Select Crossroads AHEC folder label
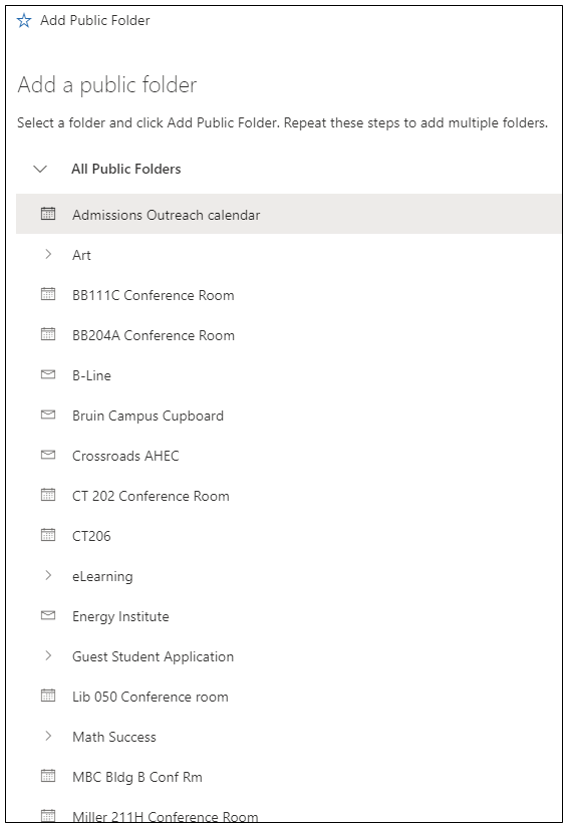 [x=126, y=456]
